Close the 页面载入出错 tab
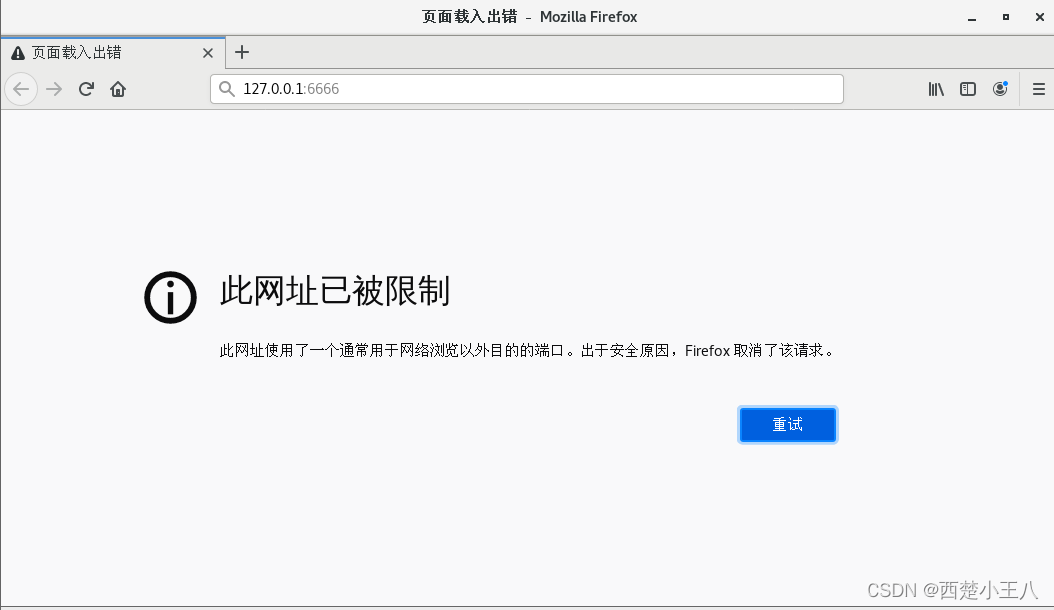This screenshot has width=1054, height=610. coord(208,53)
